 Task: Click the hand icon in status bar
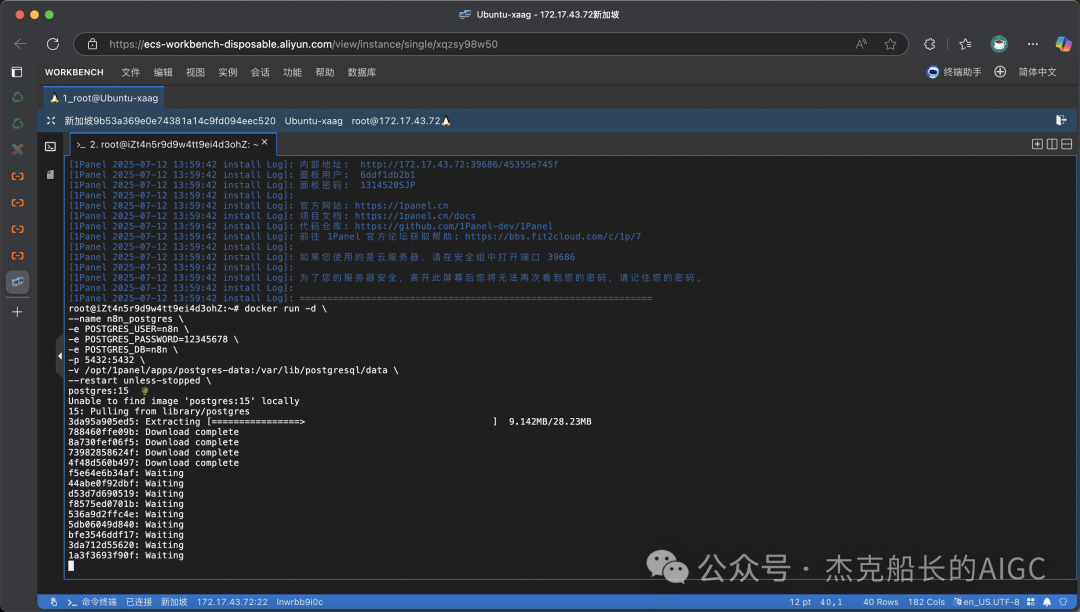[54, 602]
